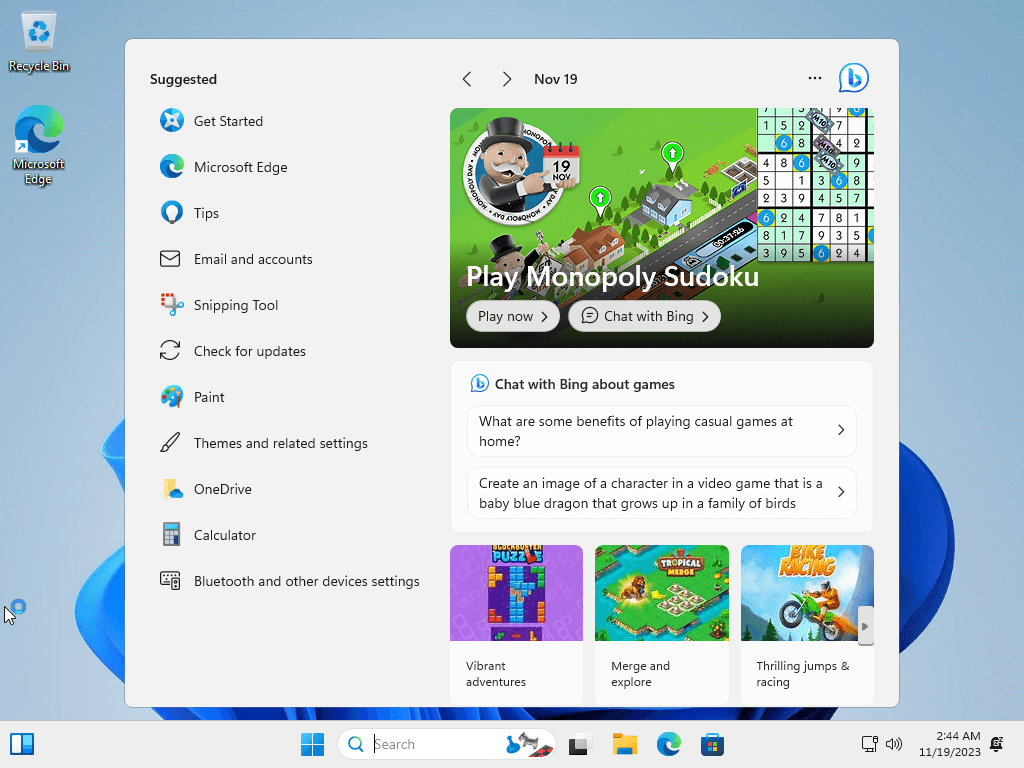Ask about benefits of playing casual games

click(662, 431)
